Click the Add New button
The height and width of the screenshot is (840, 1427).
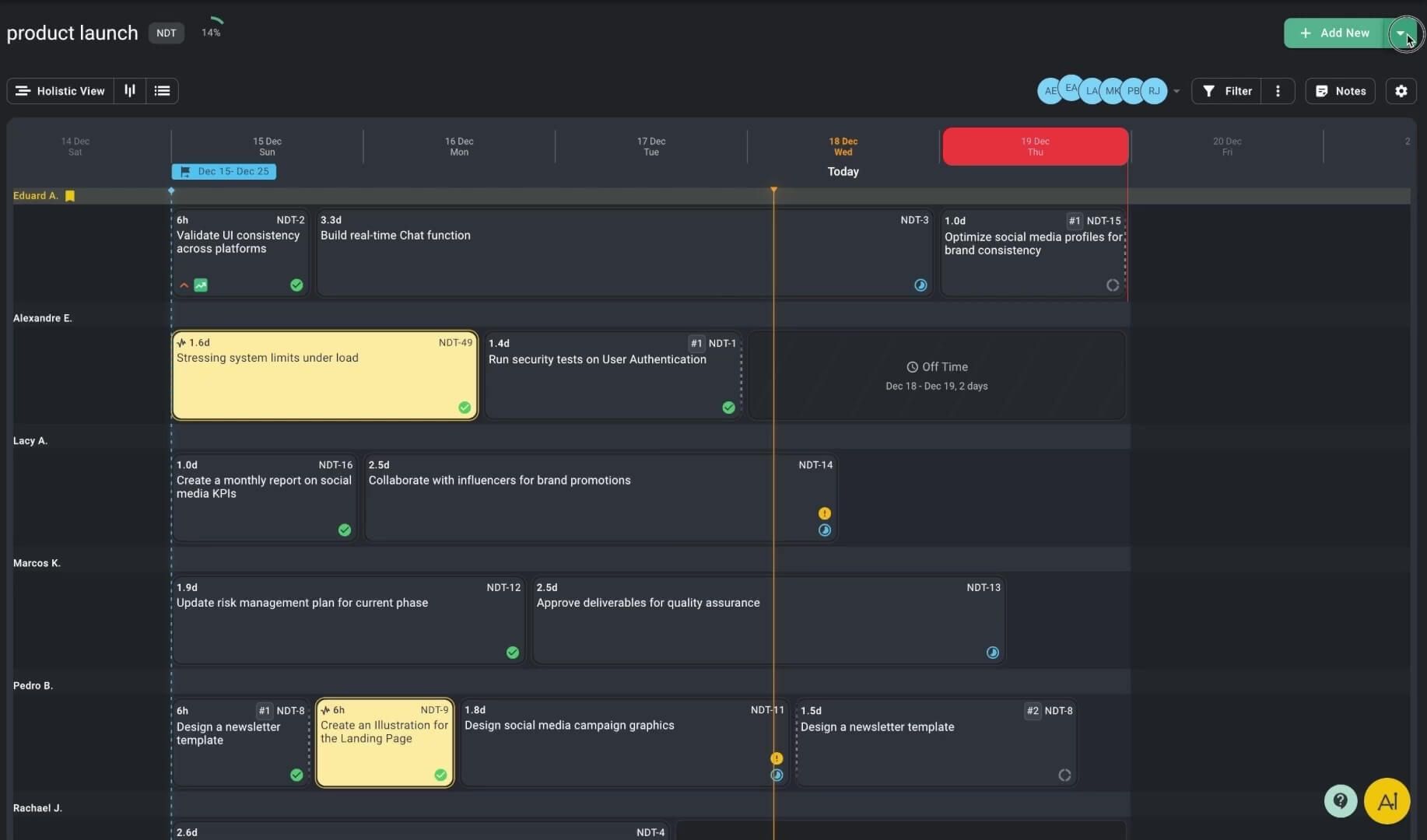tap(1335, 33)
